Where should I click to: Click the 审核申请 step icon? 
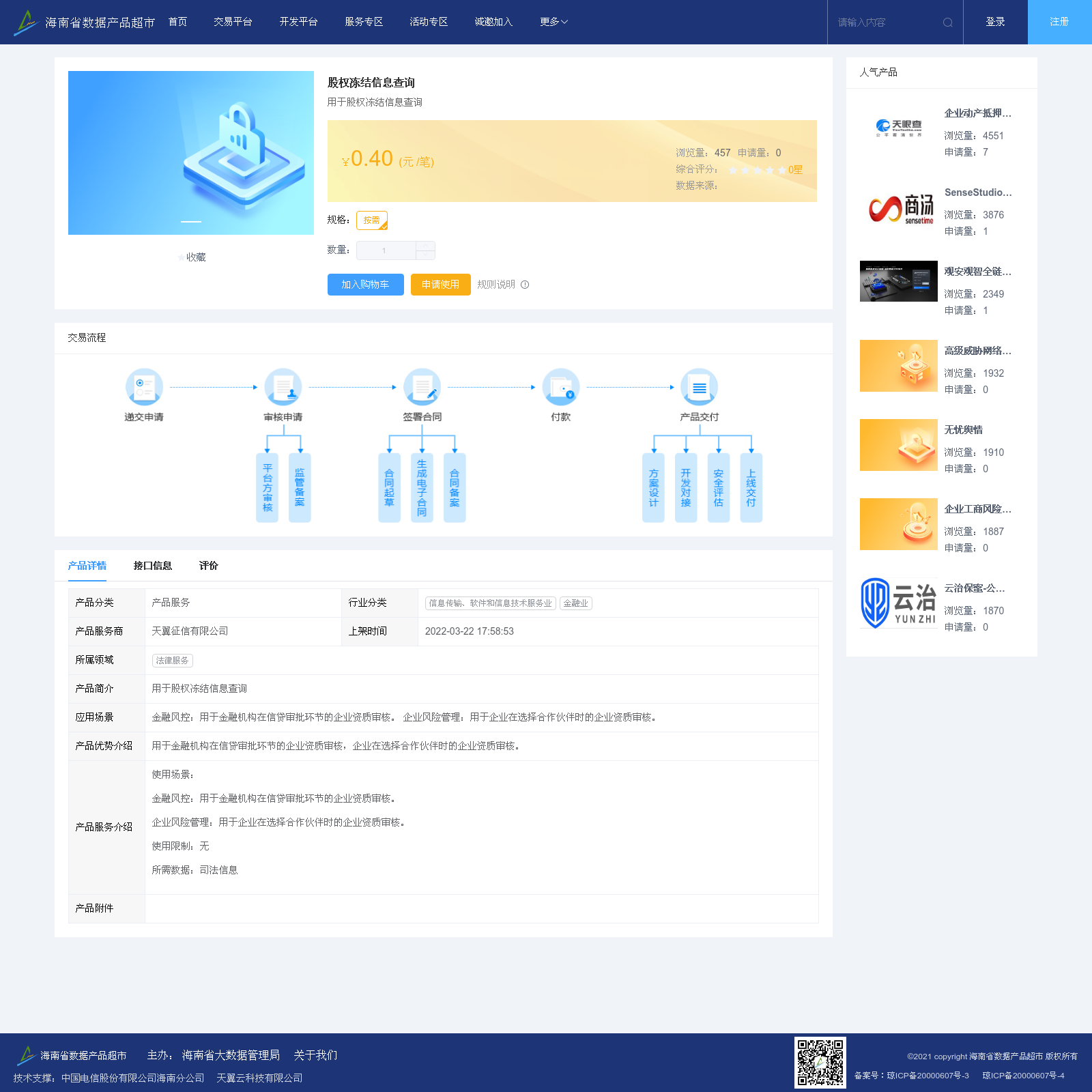[x=283, y=387]
